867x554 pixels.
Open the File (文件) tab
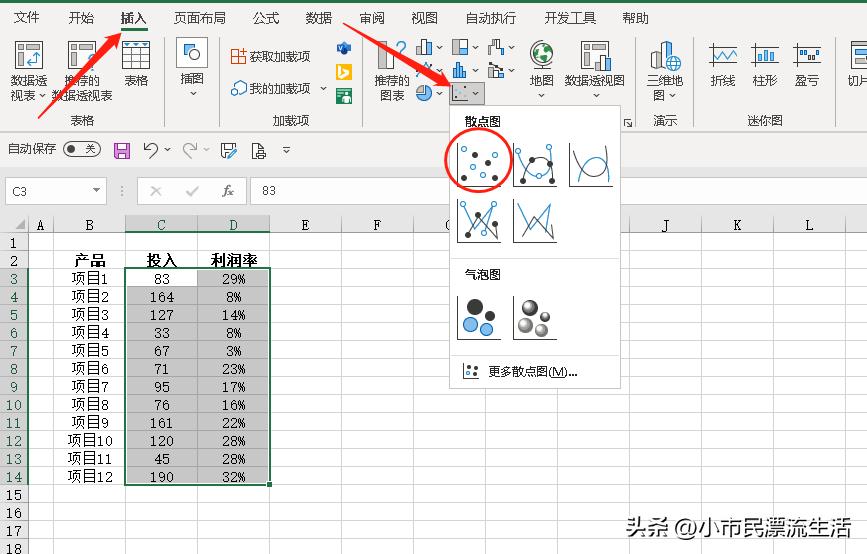[27, 18]
